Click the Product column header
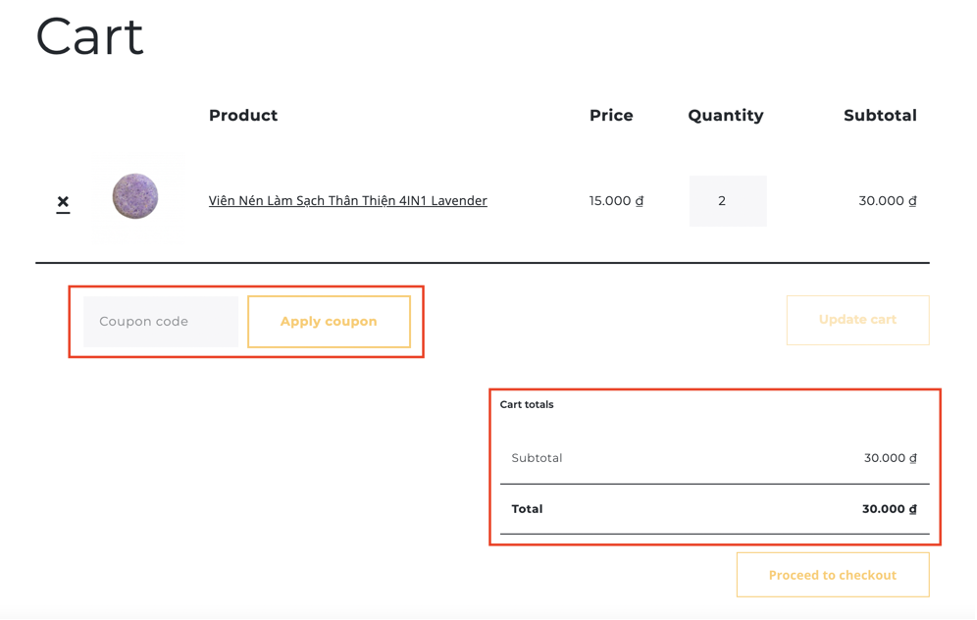The width and height of the screenshot is (977, 620). click(x=243, y=115)
